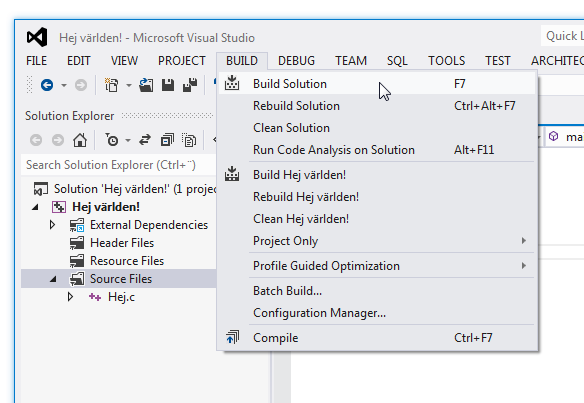Viewport: 584px width, 403px height.
Task: Click the Build Hej världen! icon
Action: pos(232,174)
